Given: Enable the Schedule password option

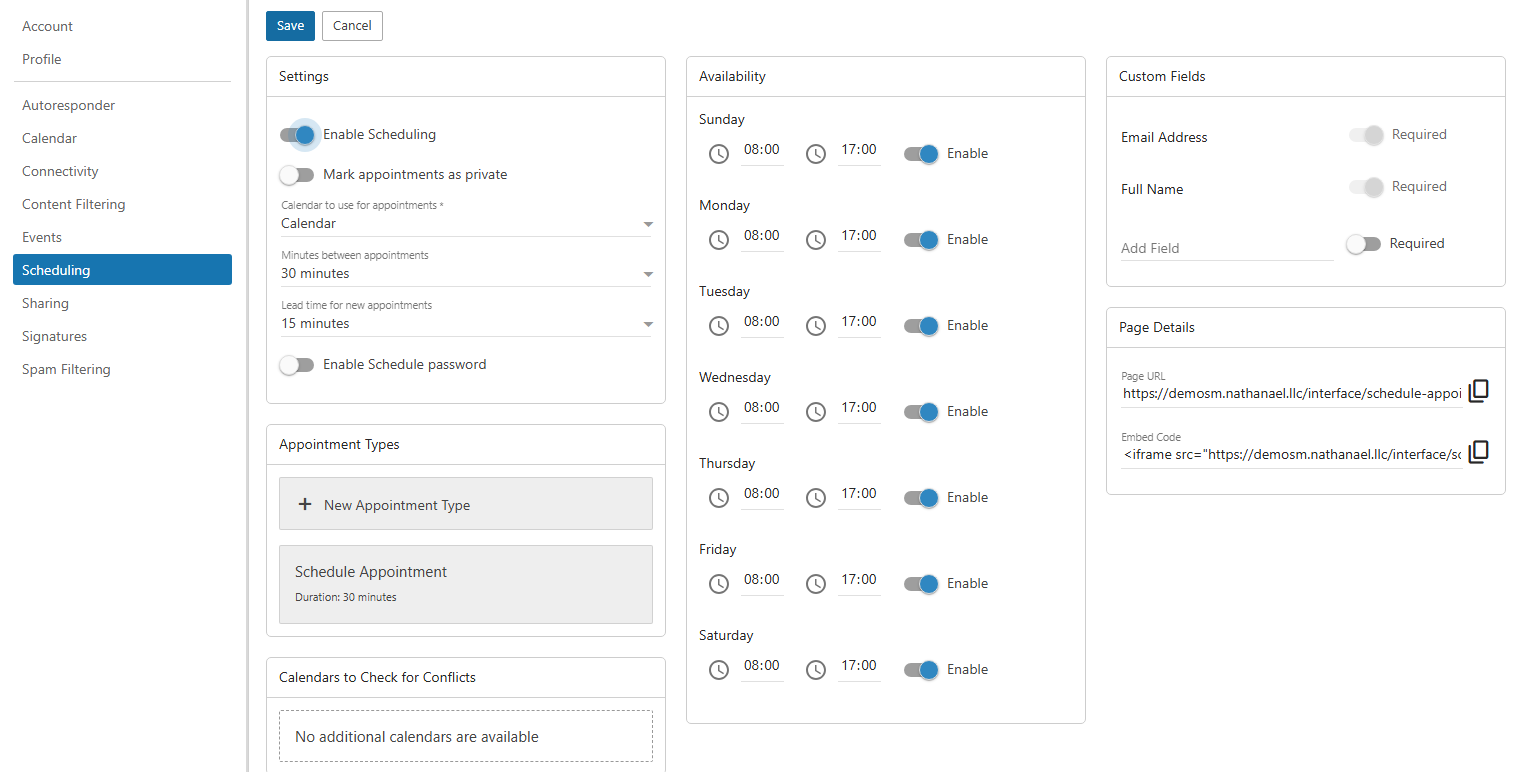Looking at the screenshot, I should click(297, 364).
